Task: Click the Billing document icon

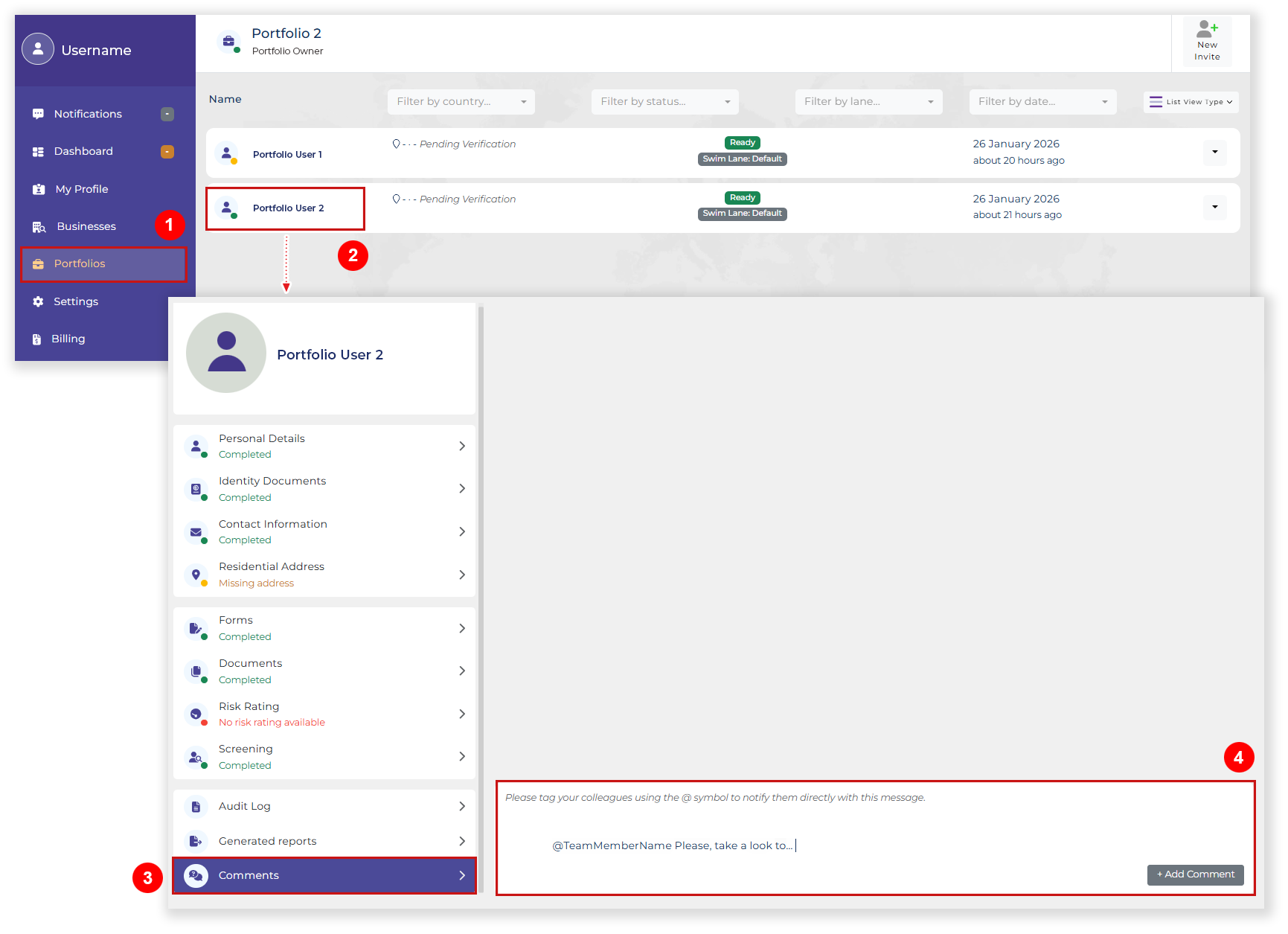Action: tap(36, 339)
